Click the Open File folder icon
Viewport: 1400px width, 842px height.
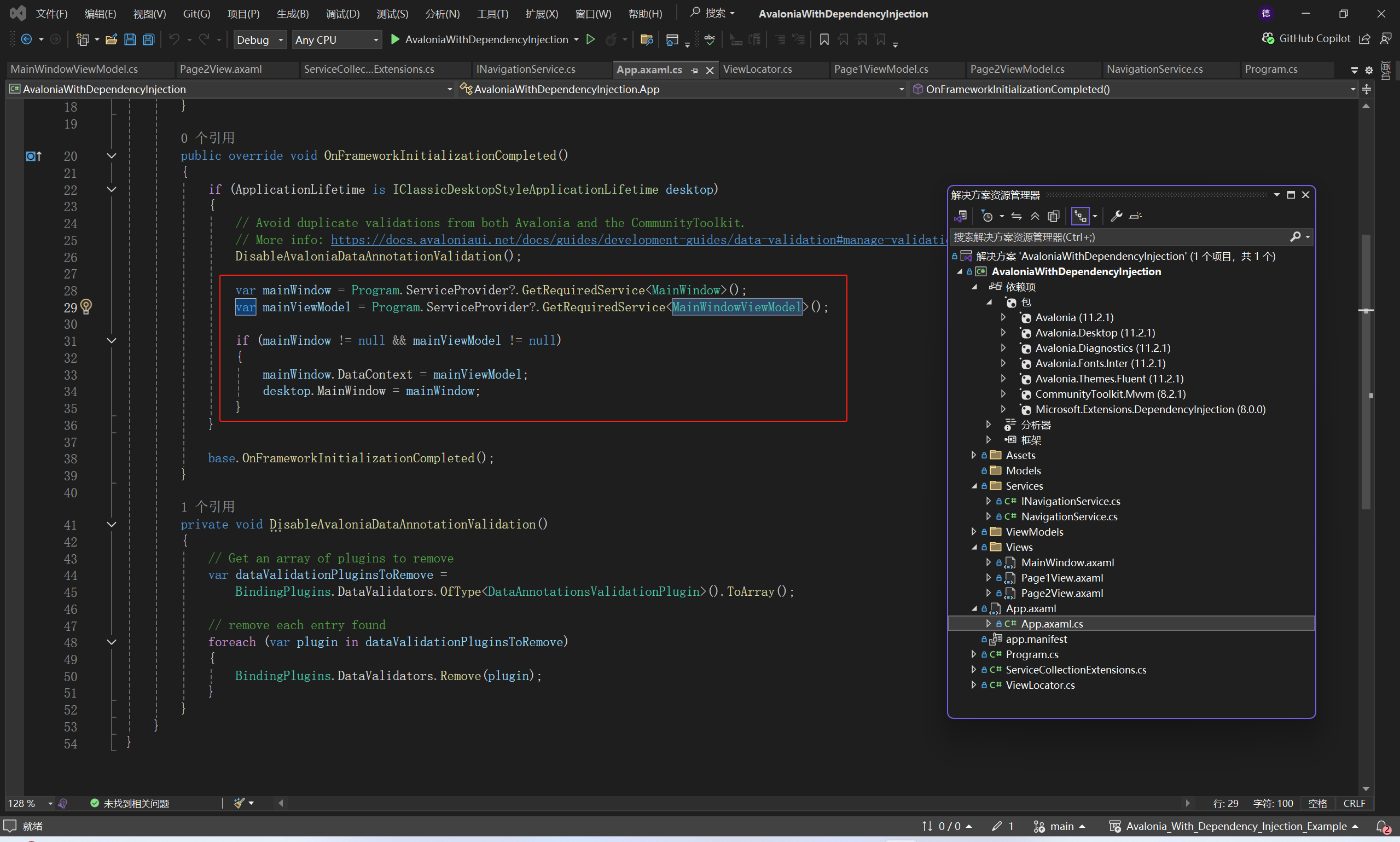[111, 39]
